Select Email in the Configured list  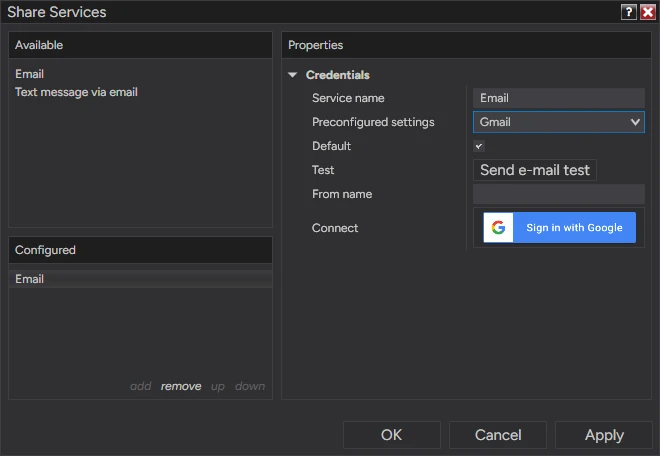point(140,279)
